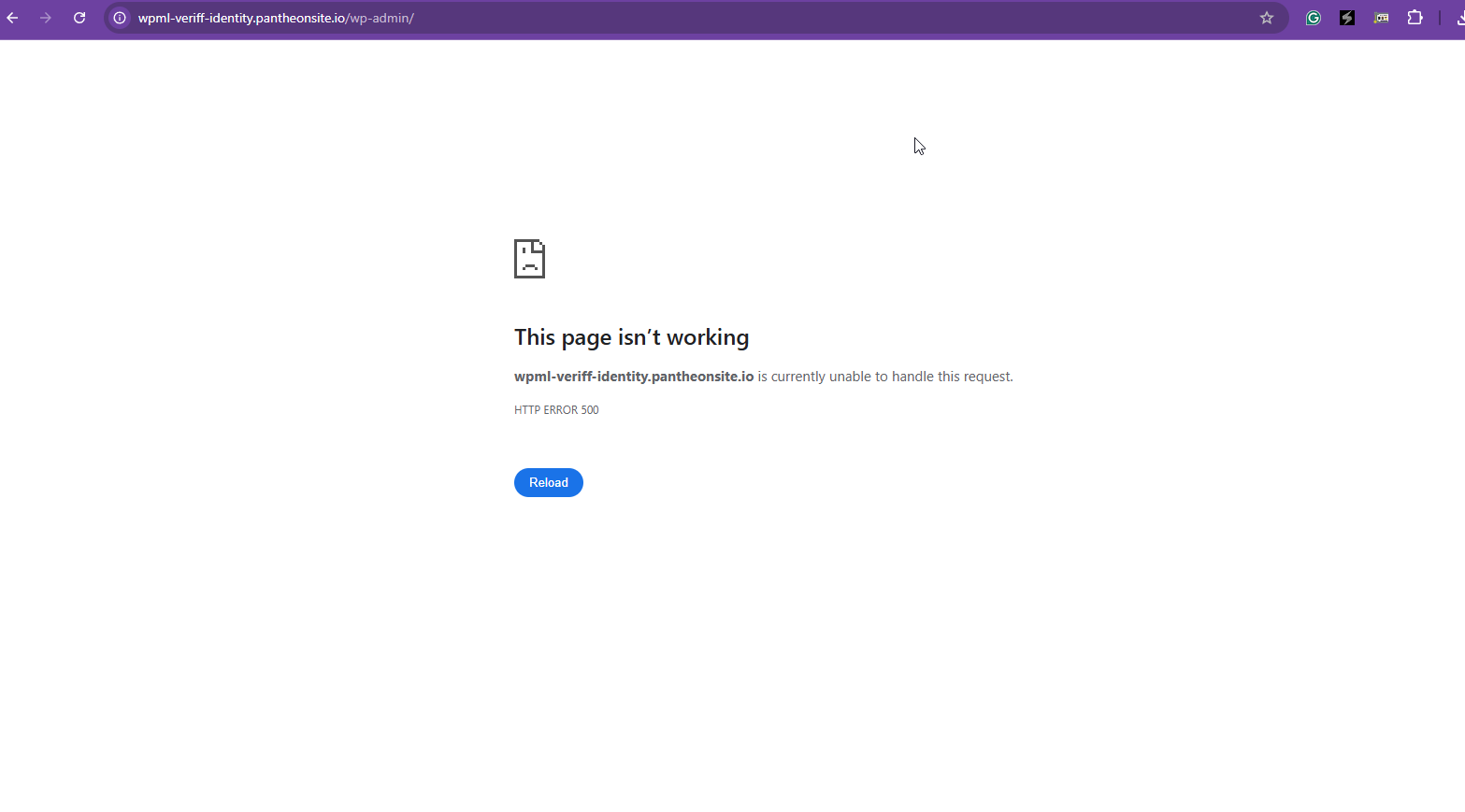
Task: Click the forward navigation arrow
Action: pyautogui.click(x=46, y=18)
